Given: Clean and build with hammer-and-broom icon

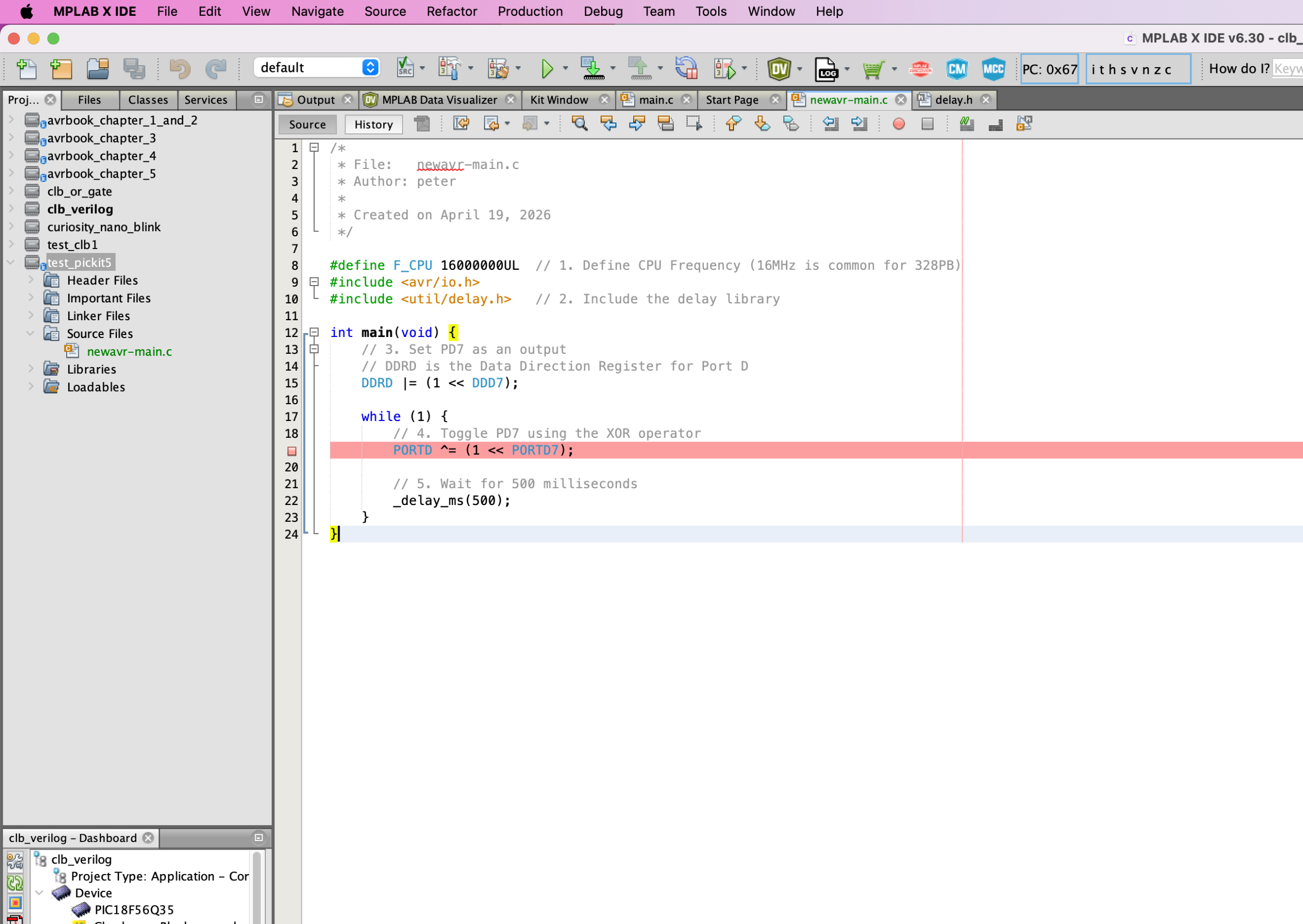Looking at the screenshot, I should [498, 68].
